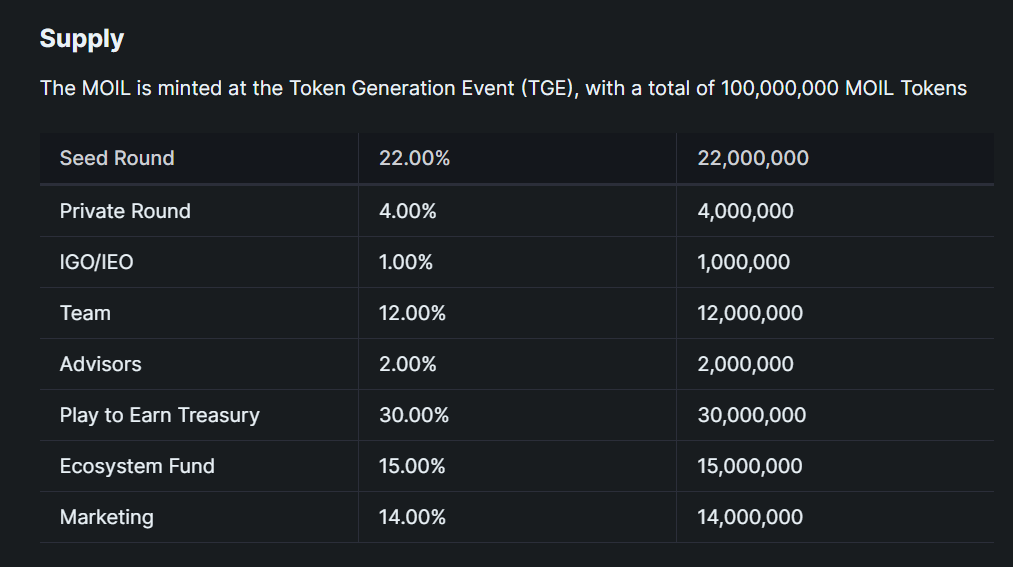Click the 12,000,000 token amount cell
This screenshot has width=1013, height=567.
click(750, 313)
